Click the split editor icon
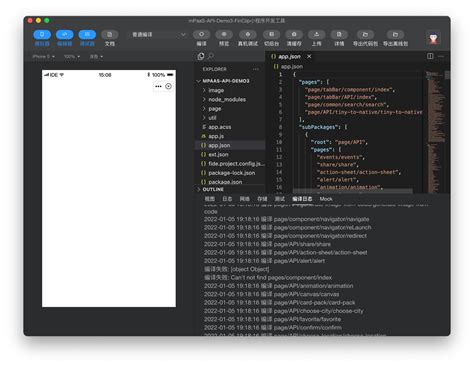This screenshot has height=367, width=474. click(x=430, y=56)
